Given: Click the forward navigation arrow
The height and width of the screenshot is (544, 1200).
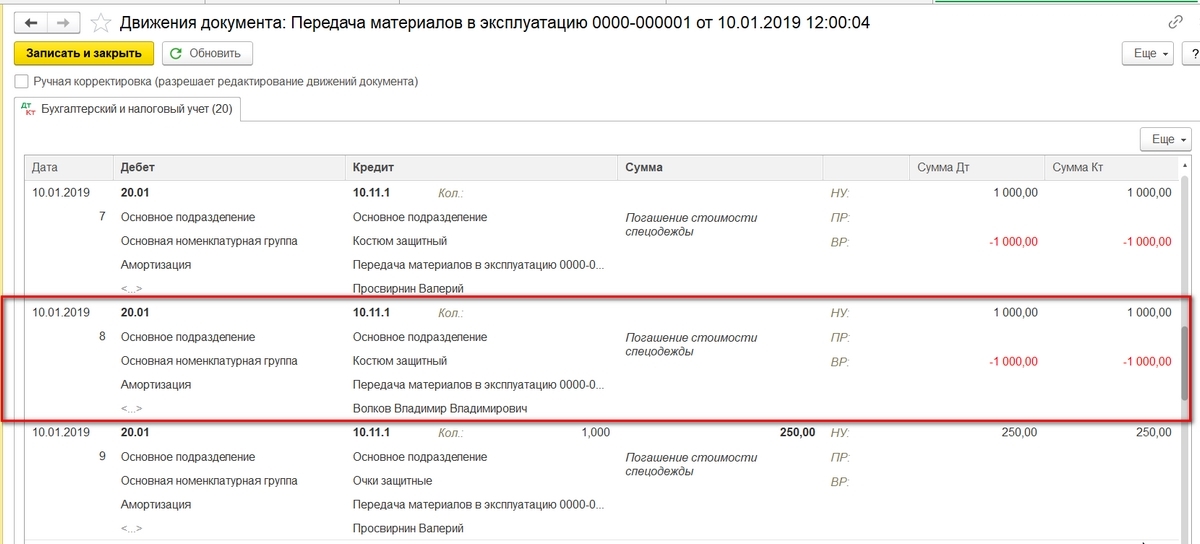Looking at the screenshot, I should pos(63,22).
